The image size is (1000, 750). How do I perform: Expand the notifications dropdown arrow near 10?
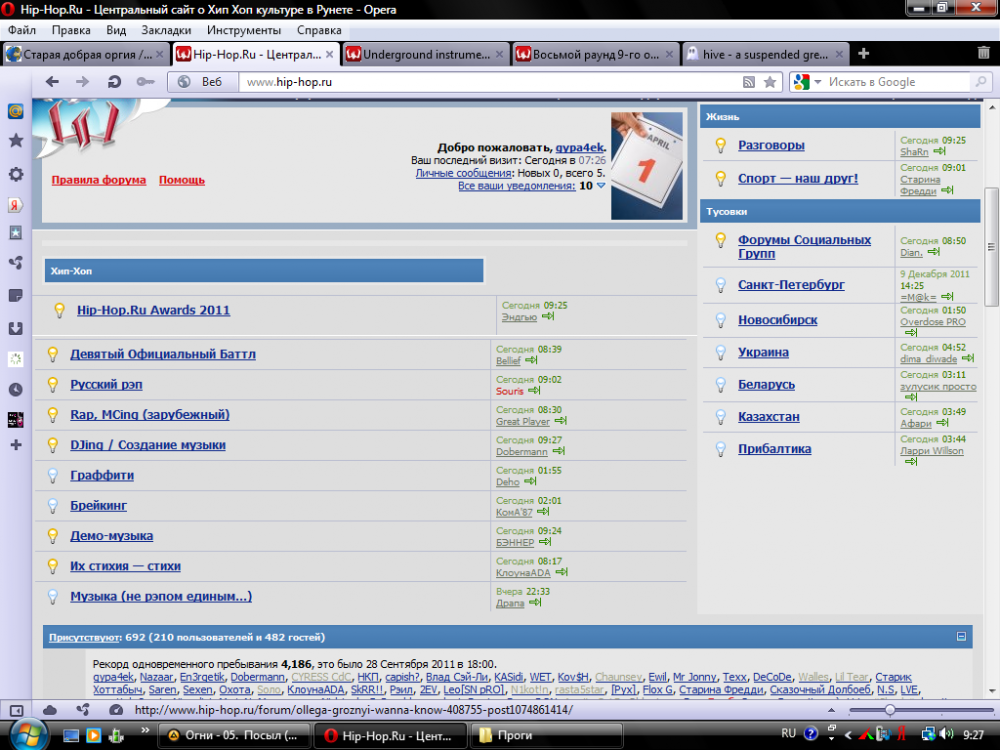point(601,186)
